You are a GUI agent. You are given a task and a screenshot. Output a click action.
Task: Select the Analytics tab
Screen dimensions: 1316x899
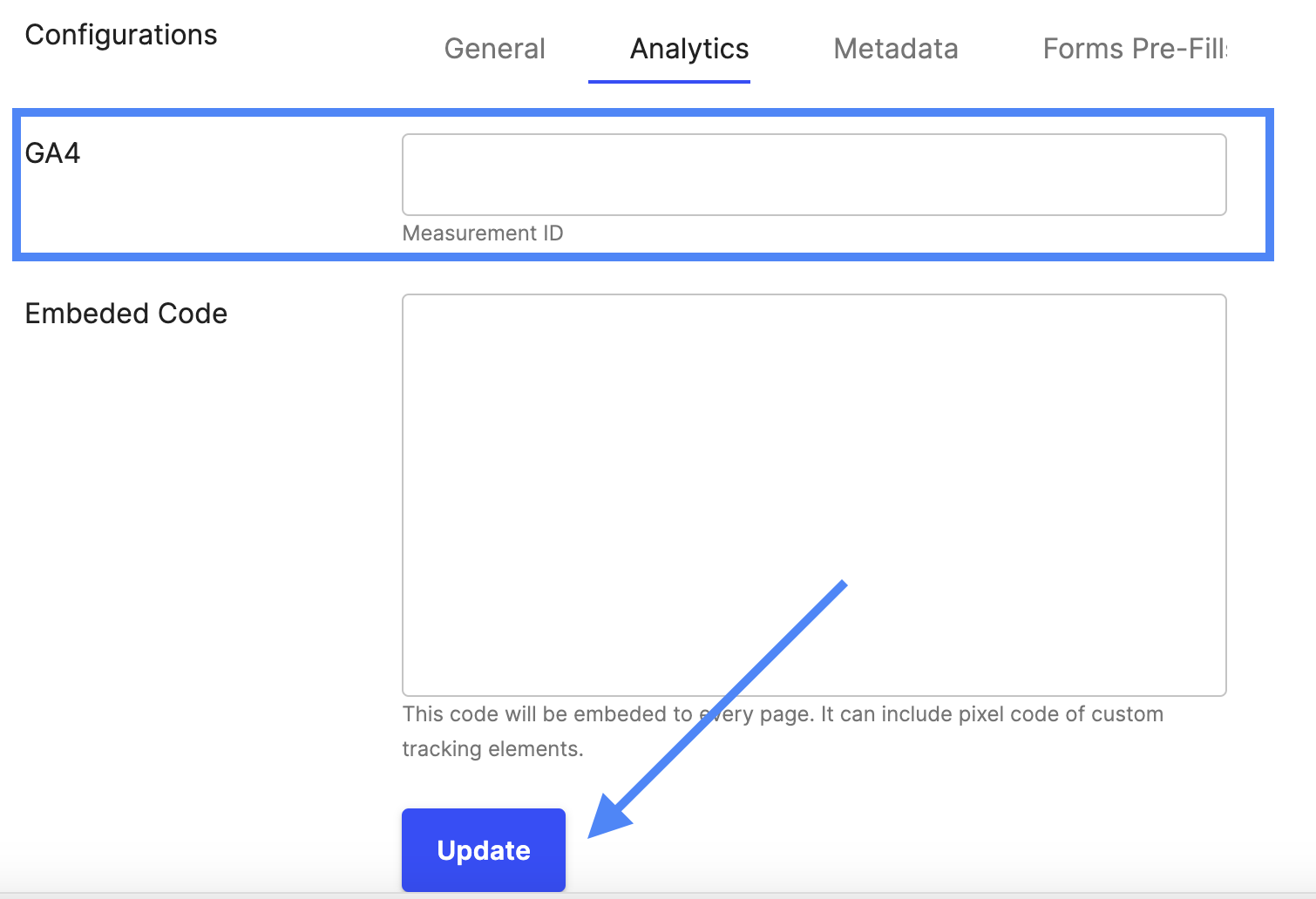point(689,49)
